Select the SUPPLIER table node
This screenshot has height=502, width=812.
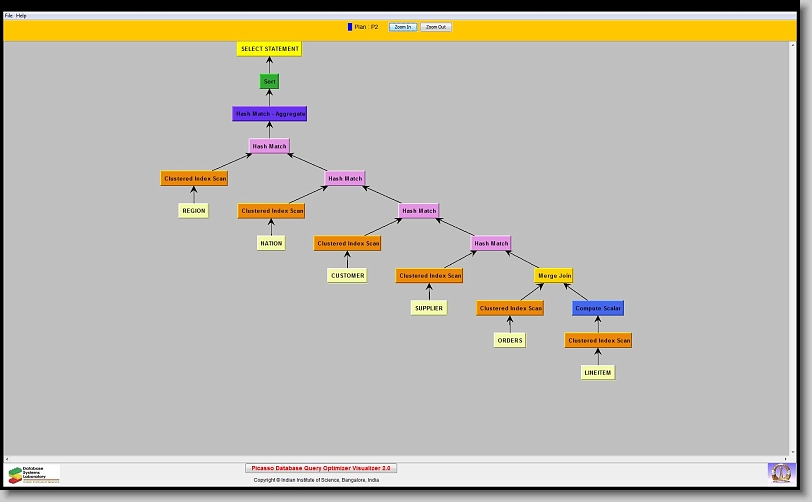[x=429, y=308]
